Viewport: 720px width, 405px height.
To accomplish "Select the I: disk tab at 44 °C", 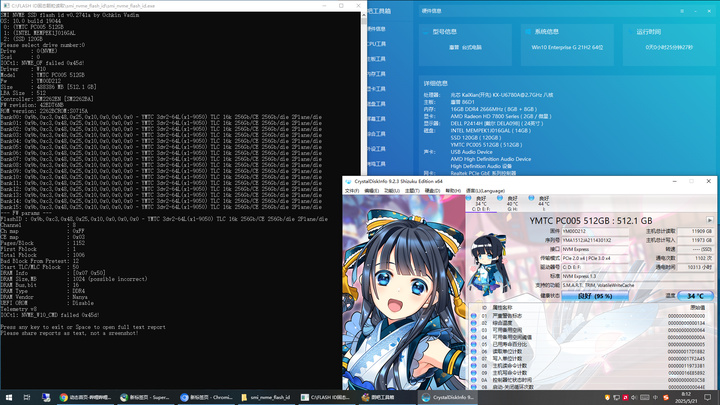I will pyautogui.click(x=544, y=203).
